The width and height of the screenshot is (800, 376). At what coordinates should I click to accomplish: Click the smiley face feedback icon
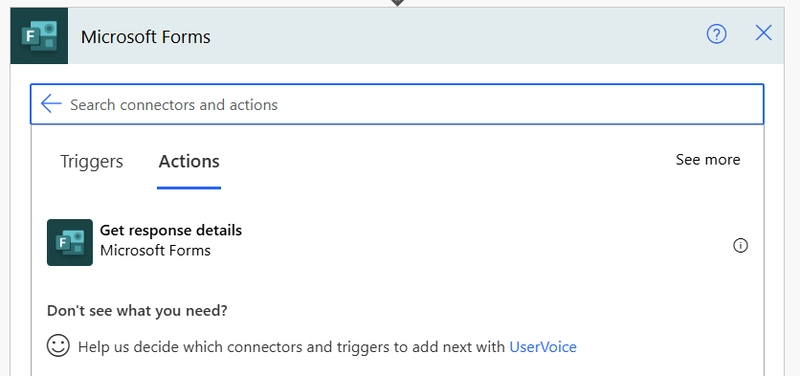pyautogui.click(x=58, y=346)
